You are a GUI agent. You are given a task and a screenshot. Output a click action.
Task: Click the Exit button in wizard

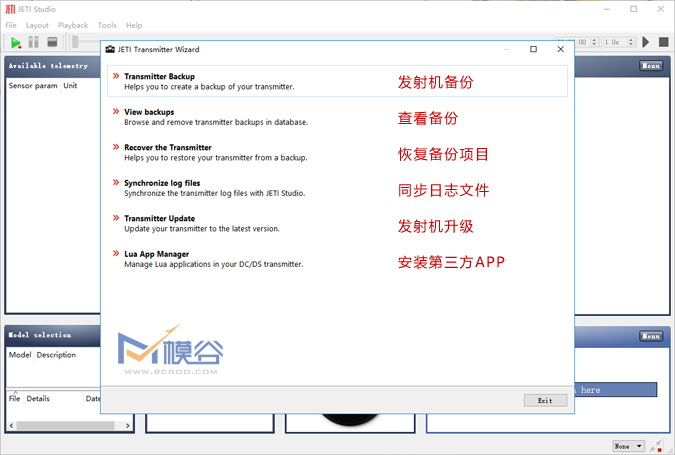coord(545,400)
